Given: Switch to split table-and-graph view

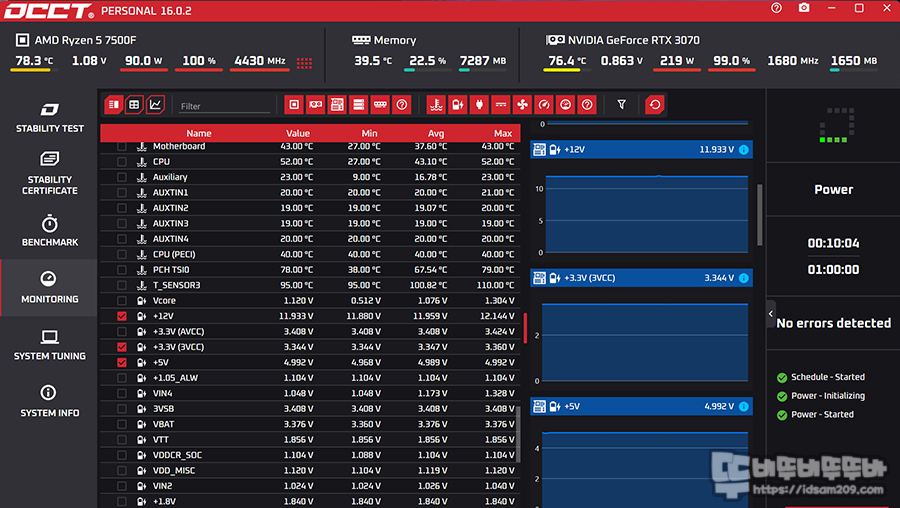Looking at the screenshot, I should point(114,104).
